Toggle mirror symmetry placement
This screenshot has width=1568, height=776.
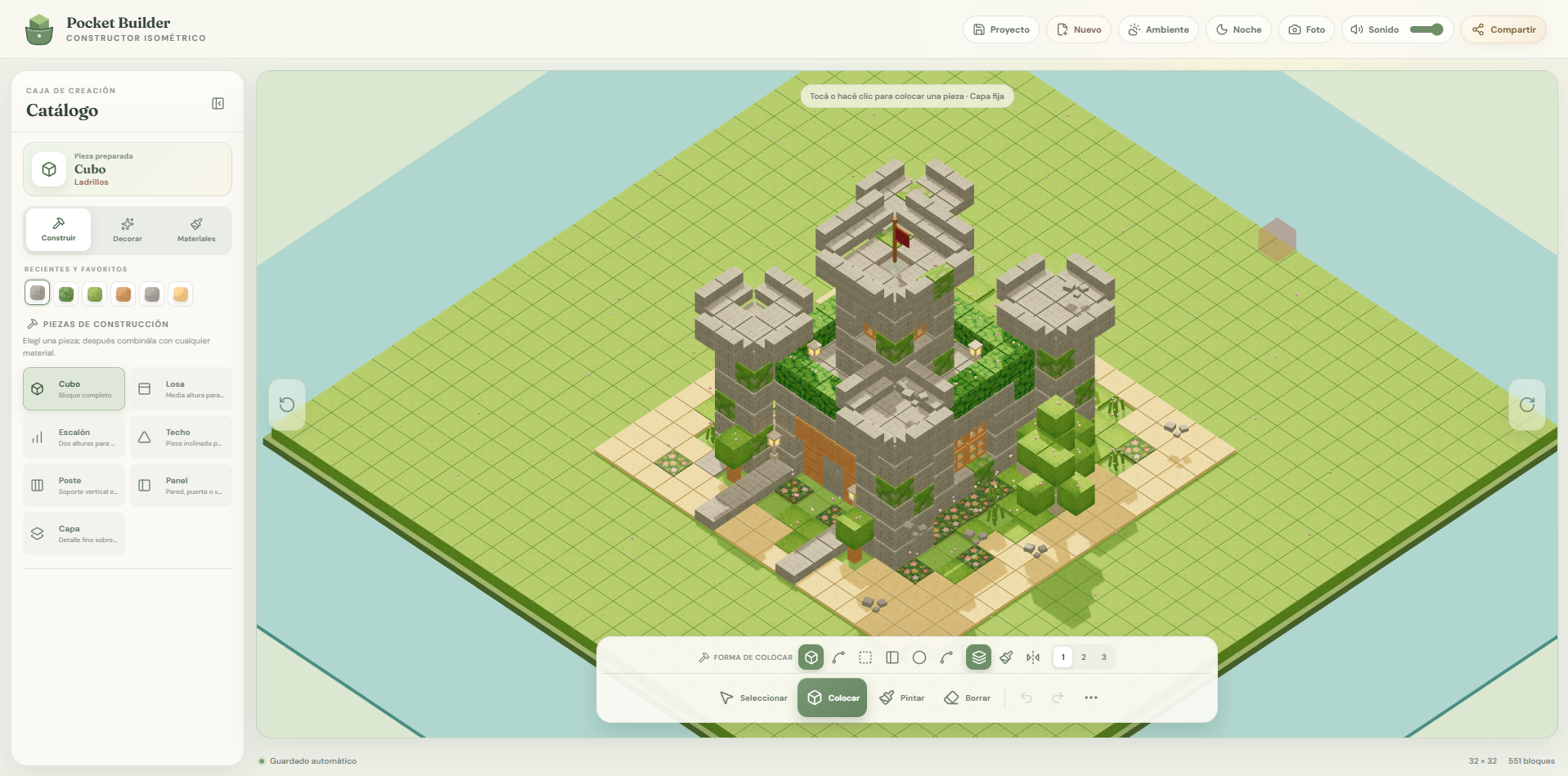(x=1033, y=657)
